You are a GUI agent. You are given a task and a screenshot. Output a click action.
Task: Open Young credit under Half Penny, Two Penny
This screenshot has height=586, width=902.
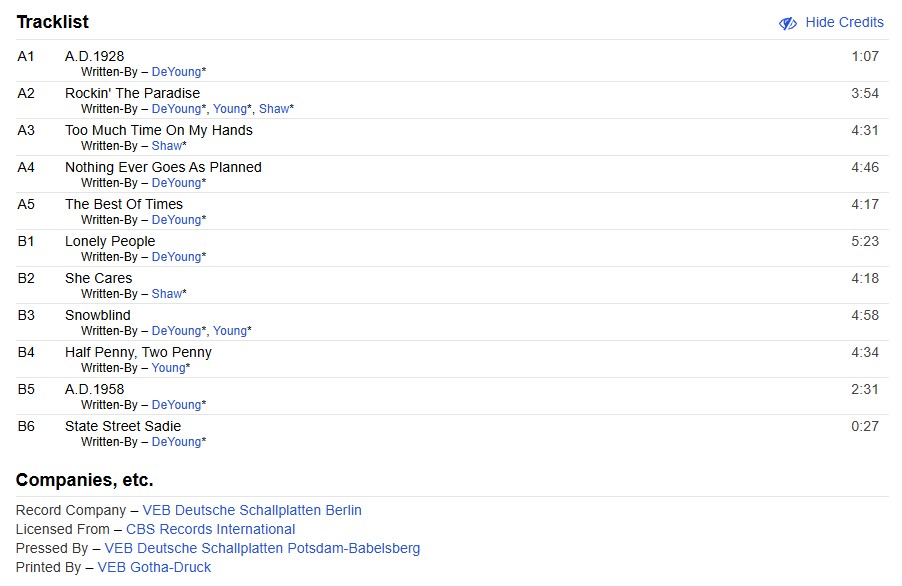pos(168,368)
